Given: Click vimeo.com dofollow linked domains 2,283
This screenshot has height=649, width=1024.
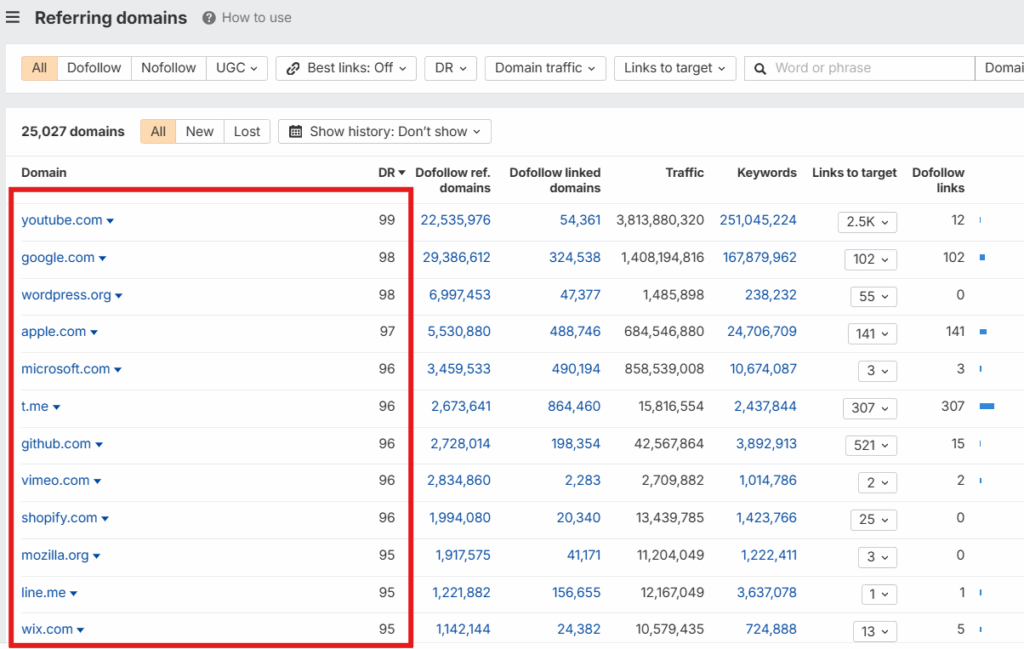Looking at the screenshot, I should coord(583,480).
